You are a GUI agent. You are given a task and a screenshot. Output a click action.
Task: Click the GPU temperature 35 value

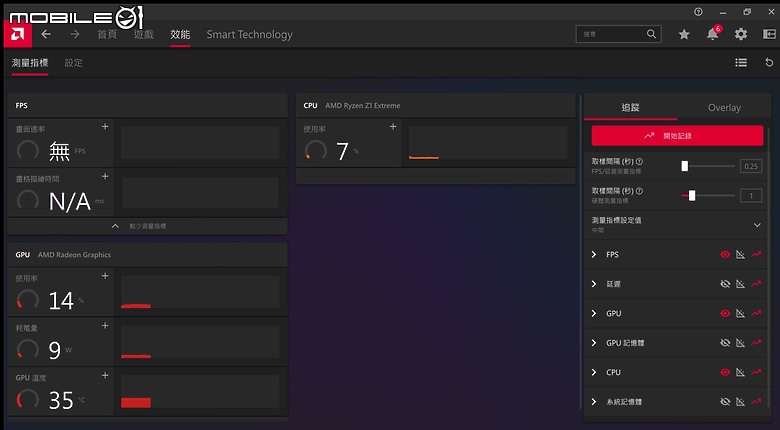click(61, 400)
